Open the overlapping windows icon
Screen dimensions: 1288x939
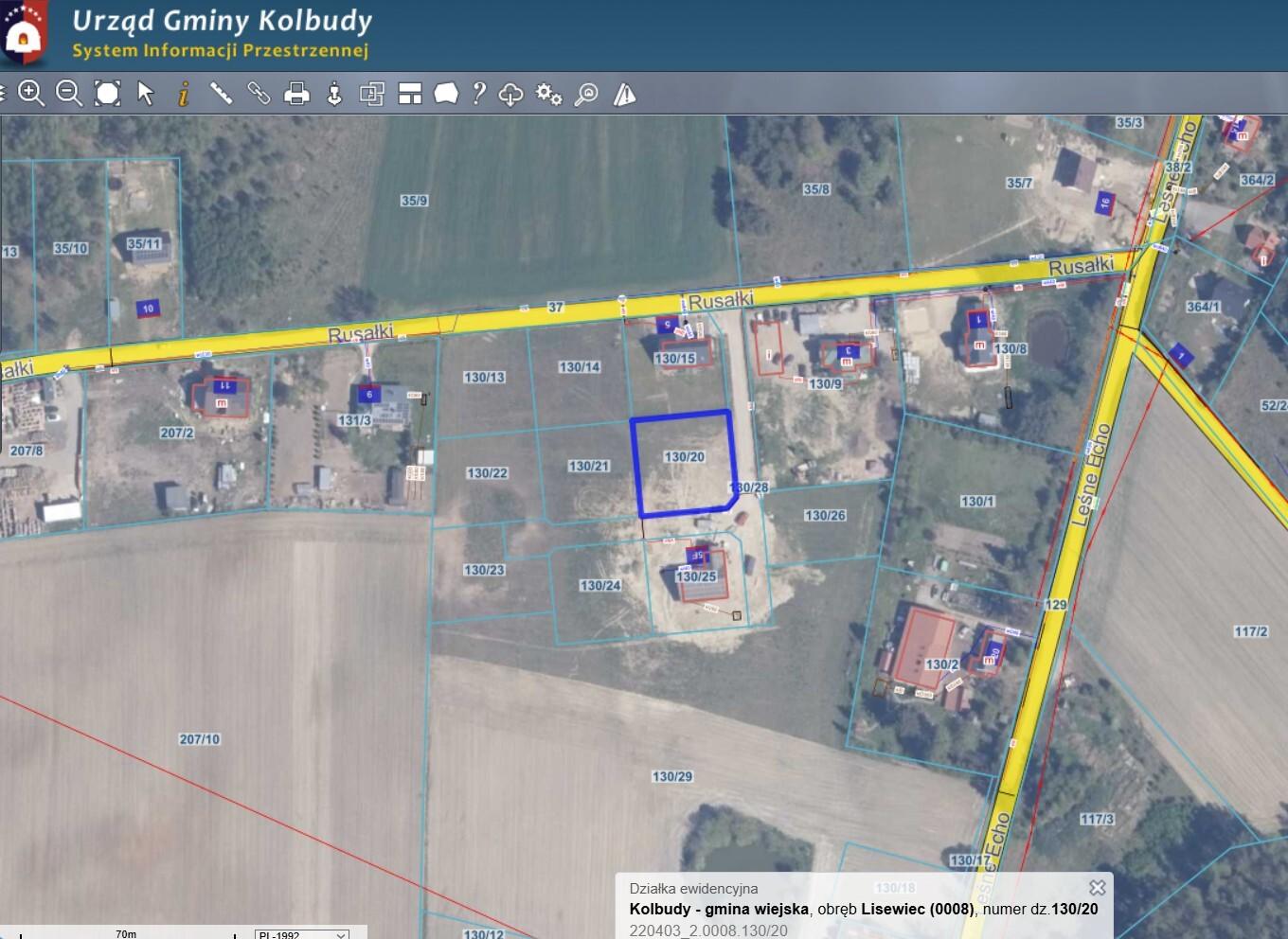372,93
